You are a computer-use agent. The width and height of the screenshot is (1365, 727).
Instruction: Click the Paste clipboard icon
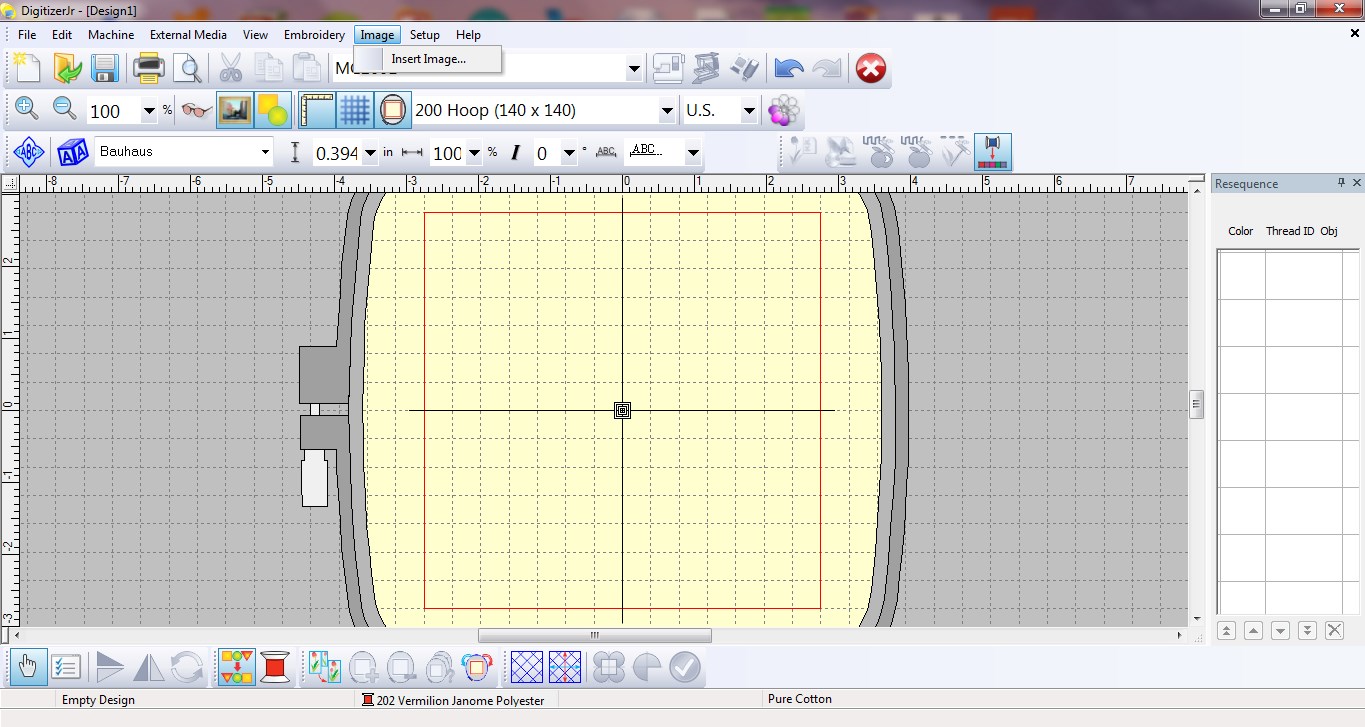306,68
